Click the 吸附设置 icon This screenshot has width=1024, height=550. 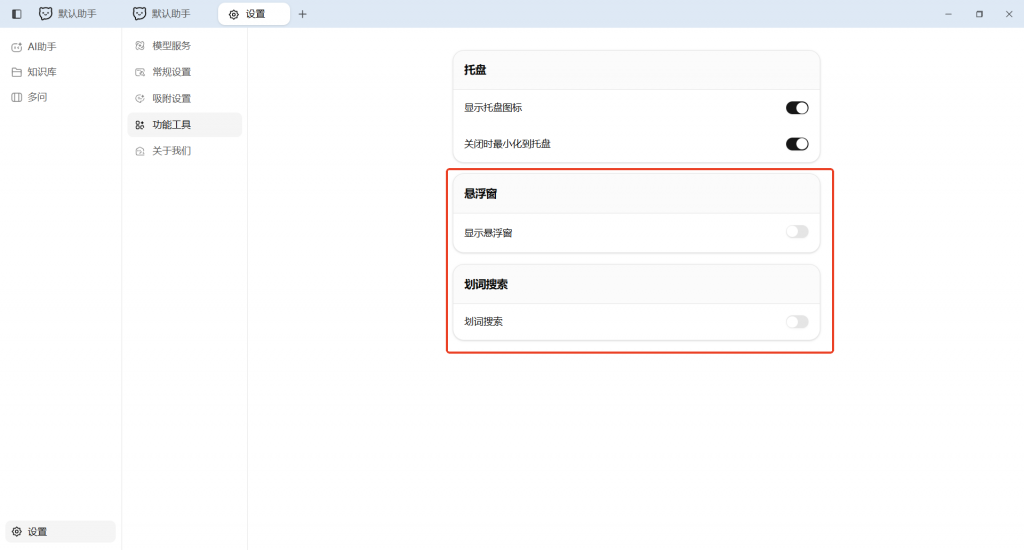140,99
